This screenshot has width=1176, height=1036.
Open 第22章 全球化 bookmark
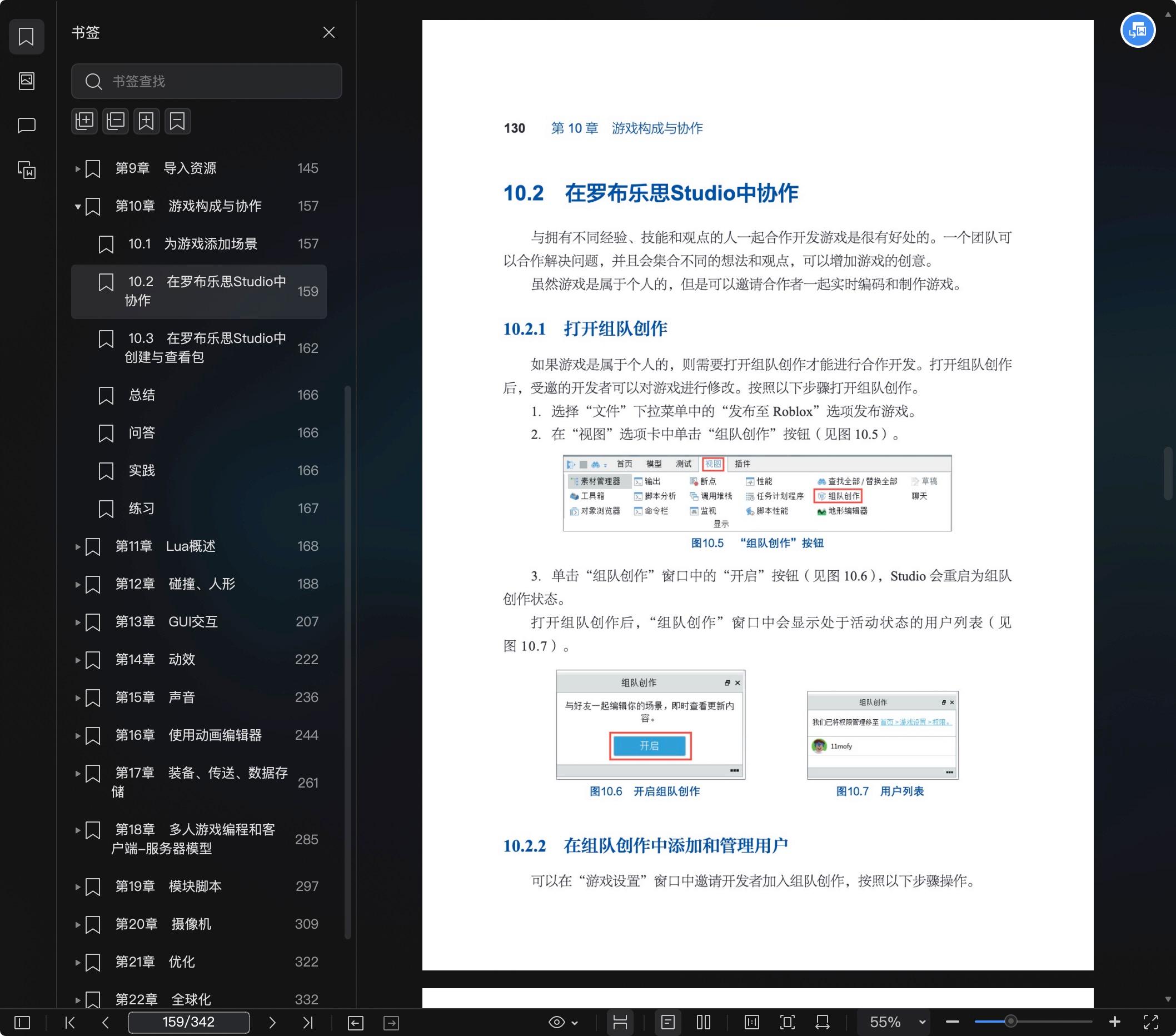(199, 1000)
